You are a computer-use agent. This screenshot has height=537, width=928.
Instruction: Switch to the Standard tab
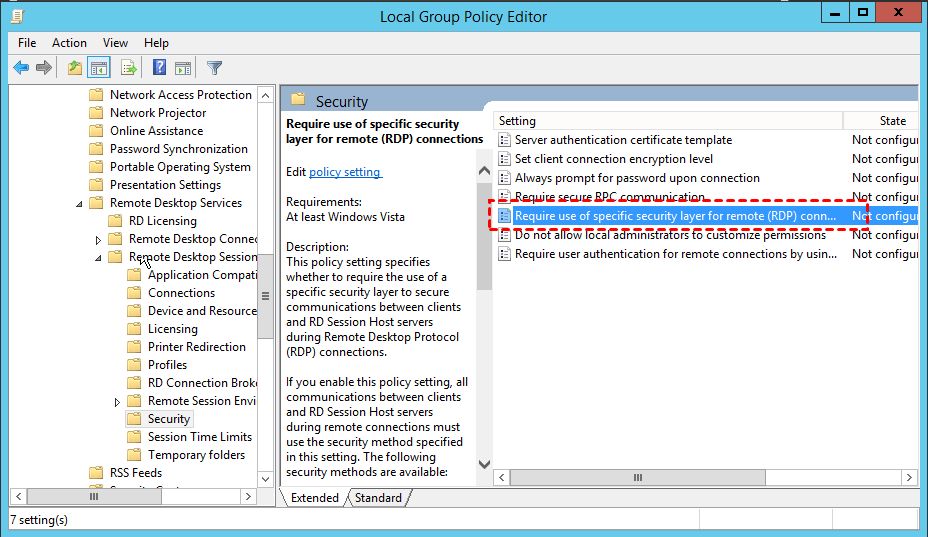pyautogui.click(x=378, y=498)
